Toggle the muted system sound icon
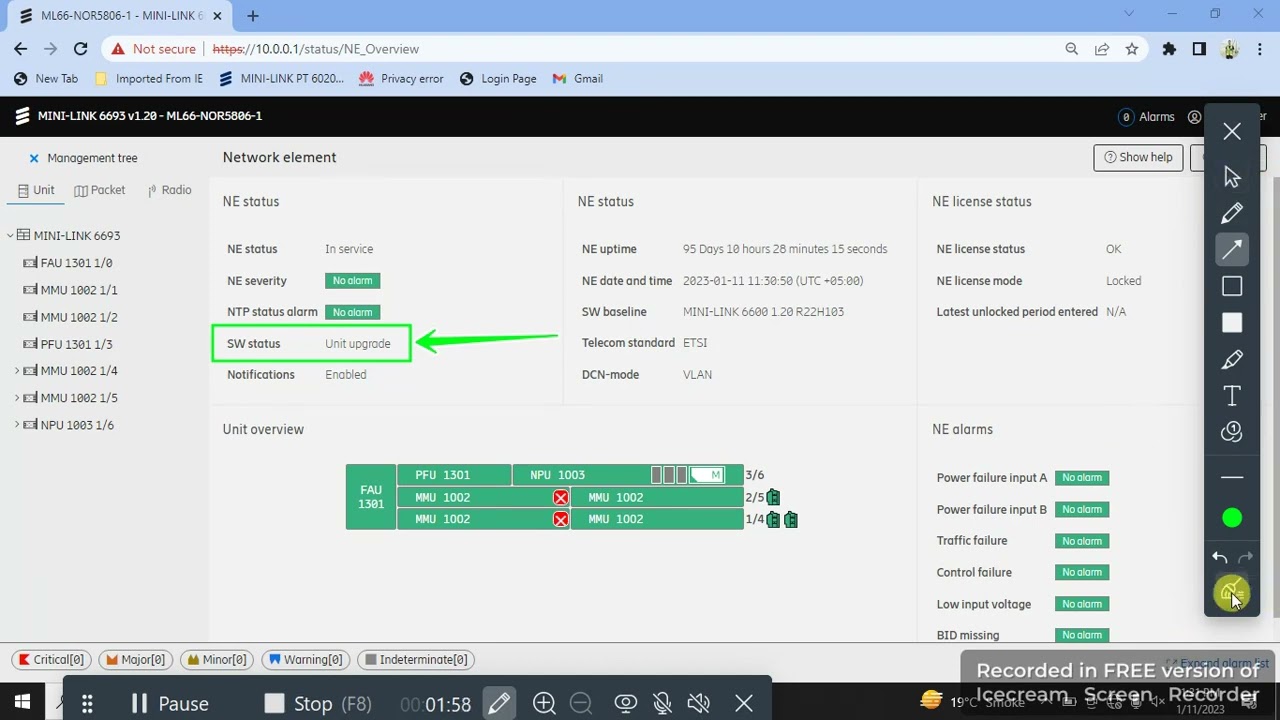The width and height of the screenshot is (1280, 720). [x=699, y=704]
